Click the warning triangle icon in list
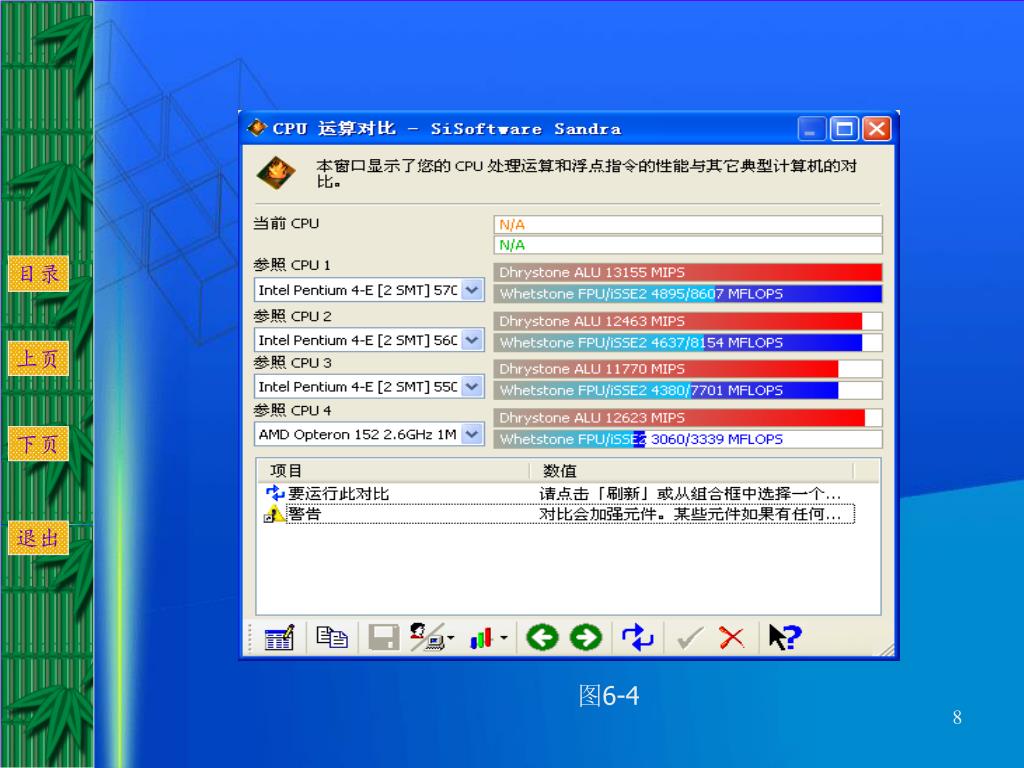The image size is (1024, 768). tap(274, 515)
